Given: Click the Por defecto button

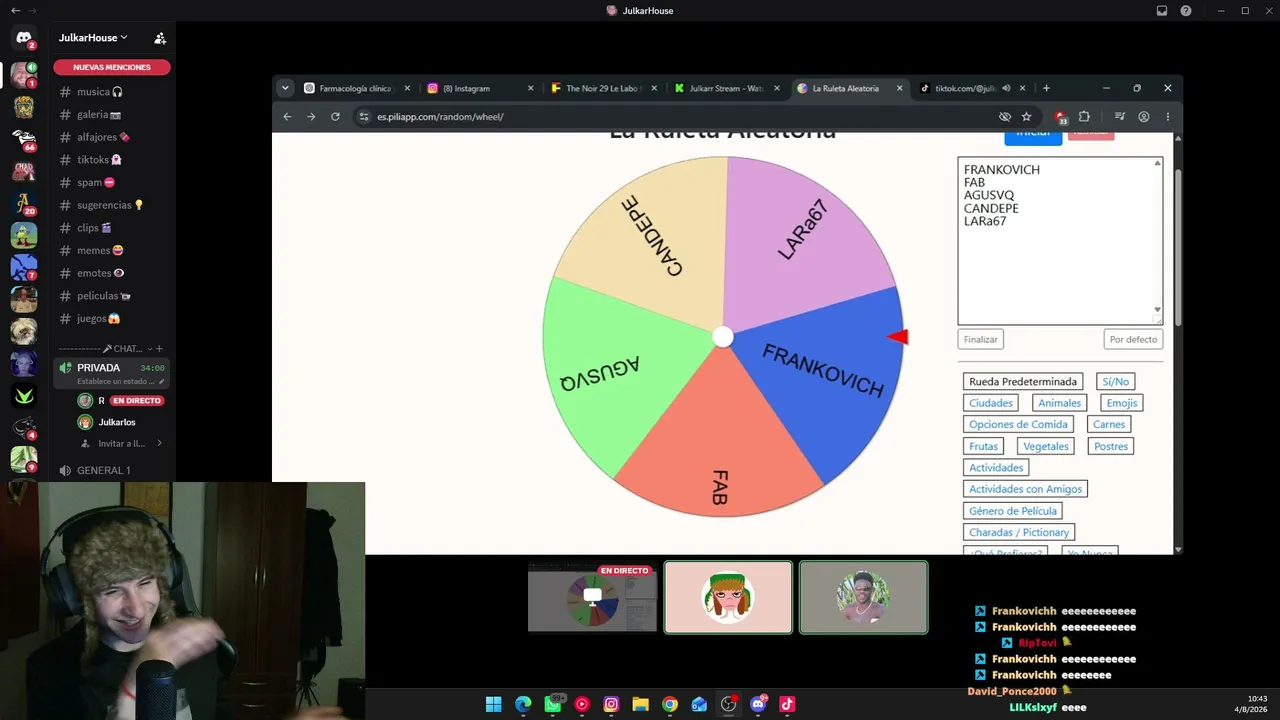Looking at the screenshot, I should point(1133,339).
